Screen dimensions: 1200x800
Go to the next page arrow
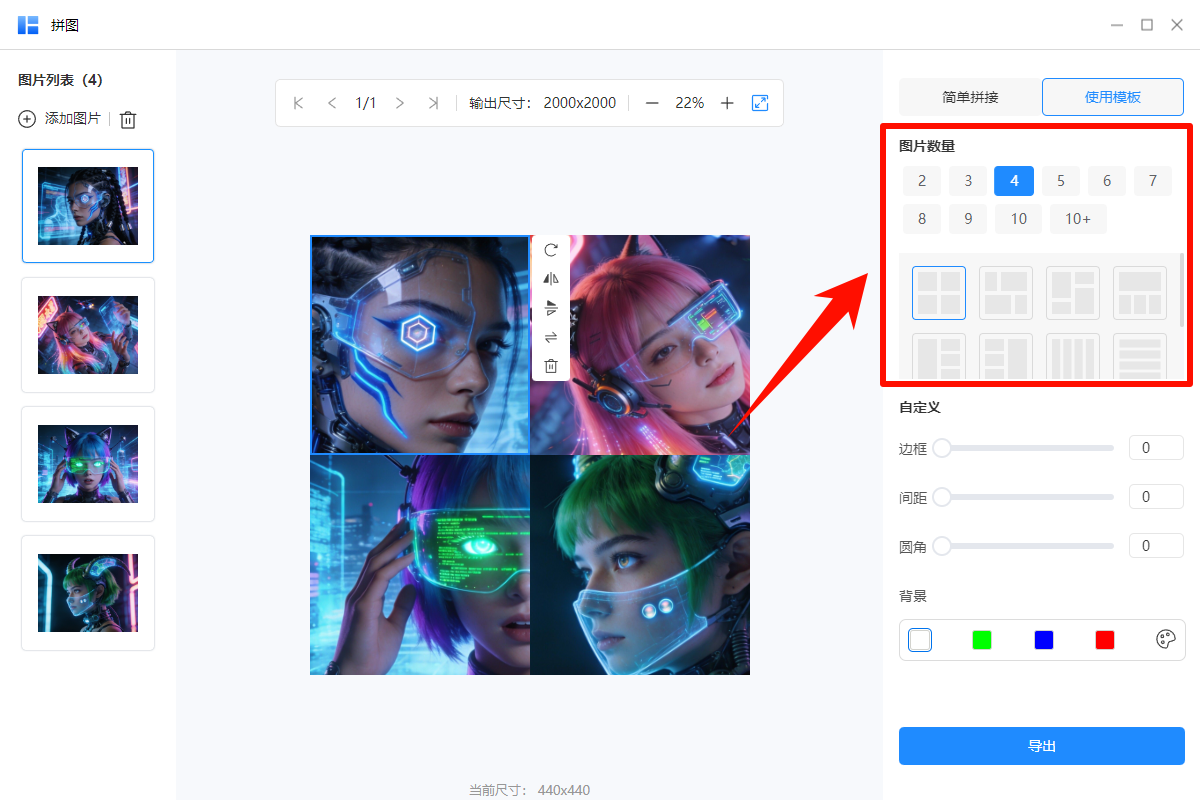[x=399, y=102]
